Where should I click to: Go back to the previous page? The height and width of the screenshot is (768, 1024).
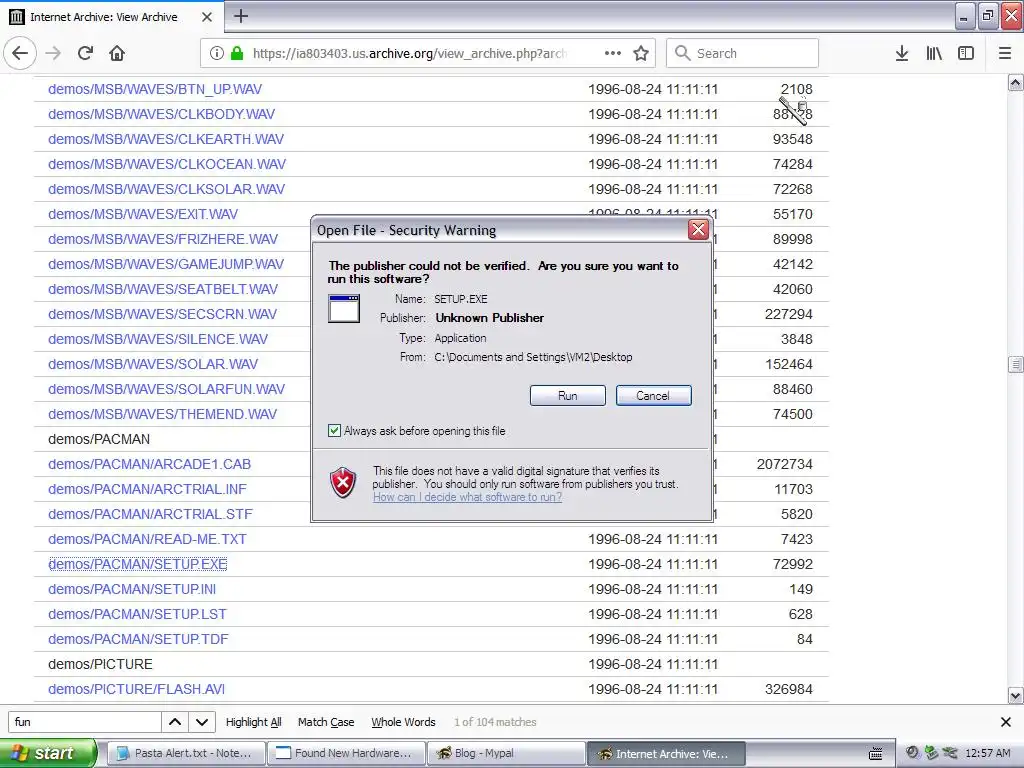pos(20,54)
